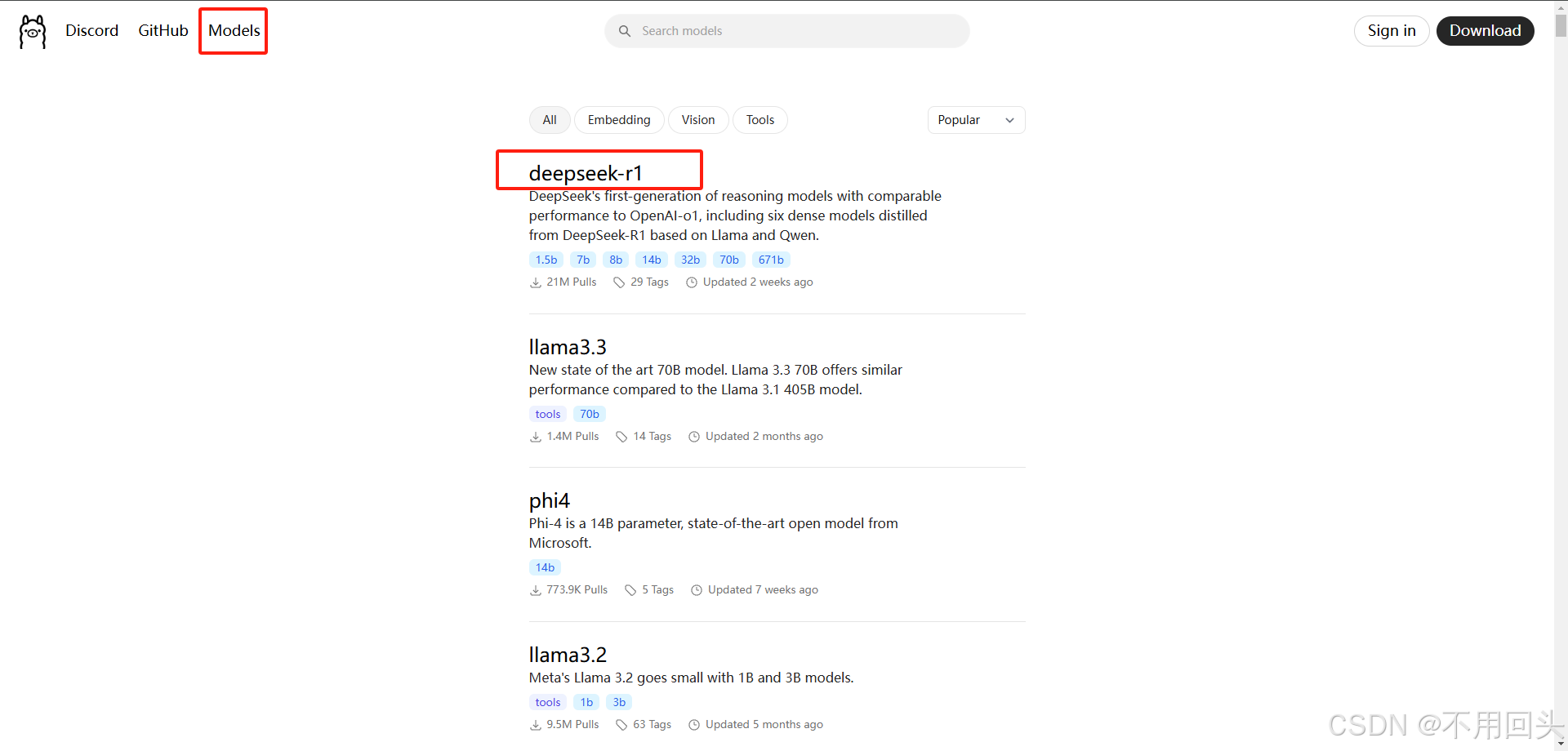Open the Discord link in the header
The image size is (1568, 751).
click(92, 31)
